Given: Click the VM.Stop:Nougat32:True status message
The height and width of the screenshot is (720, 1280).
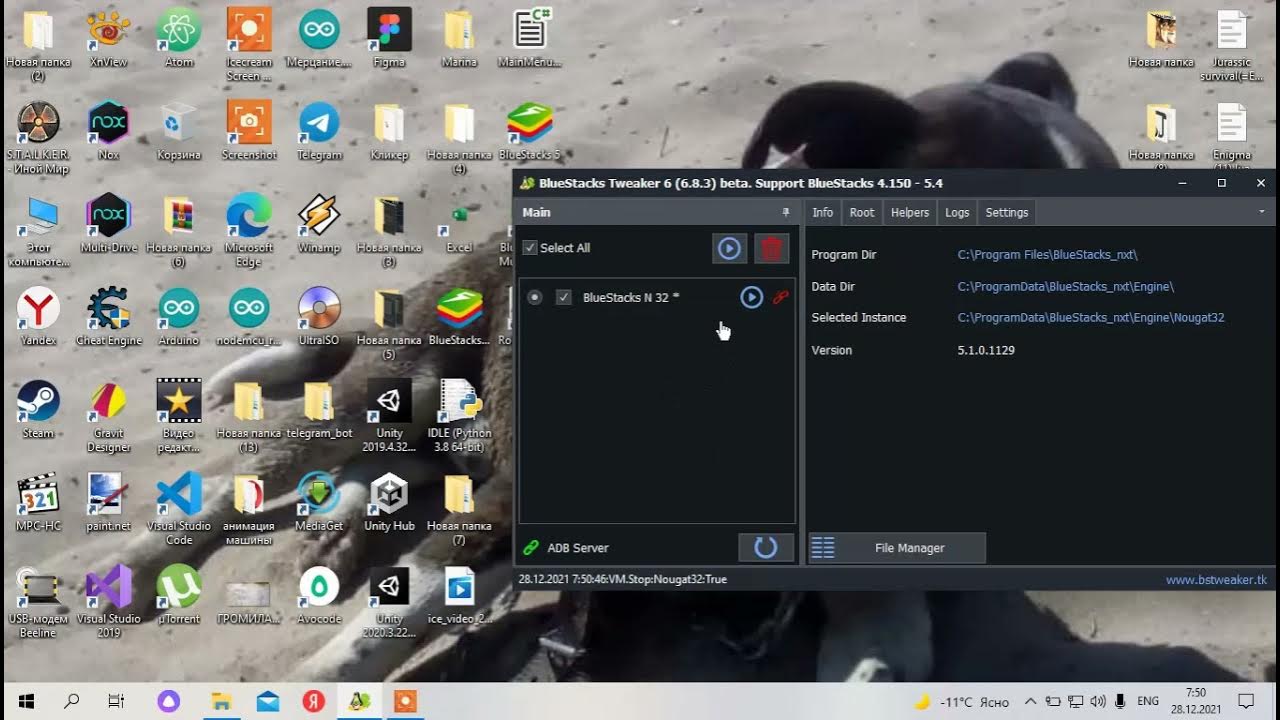Looking at the screenshot, I should [x=622, y=579].
